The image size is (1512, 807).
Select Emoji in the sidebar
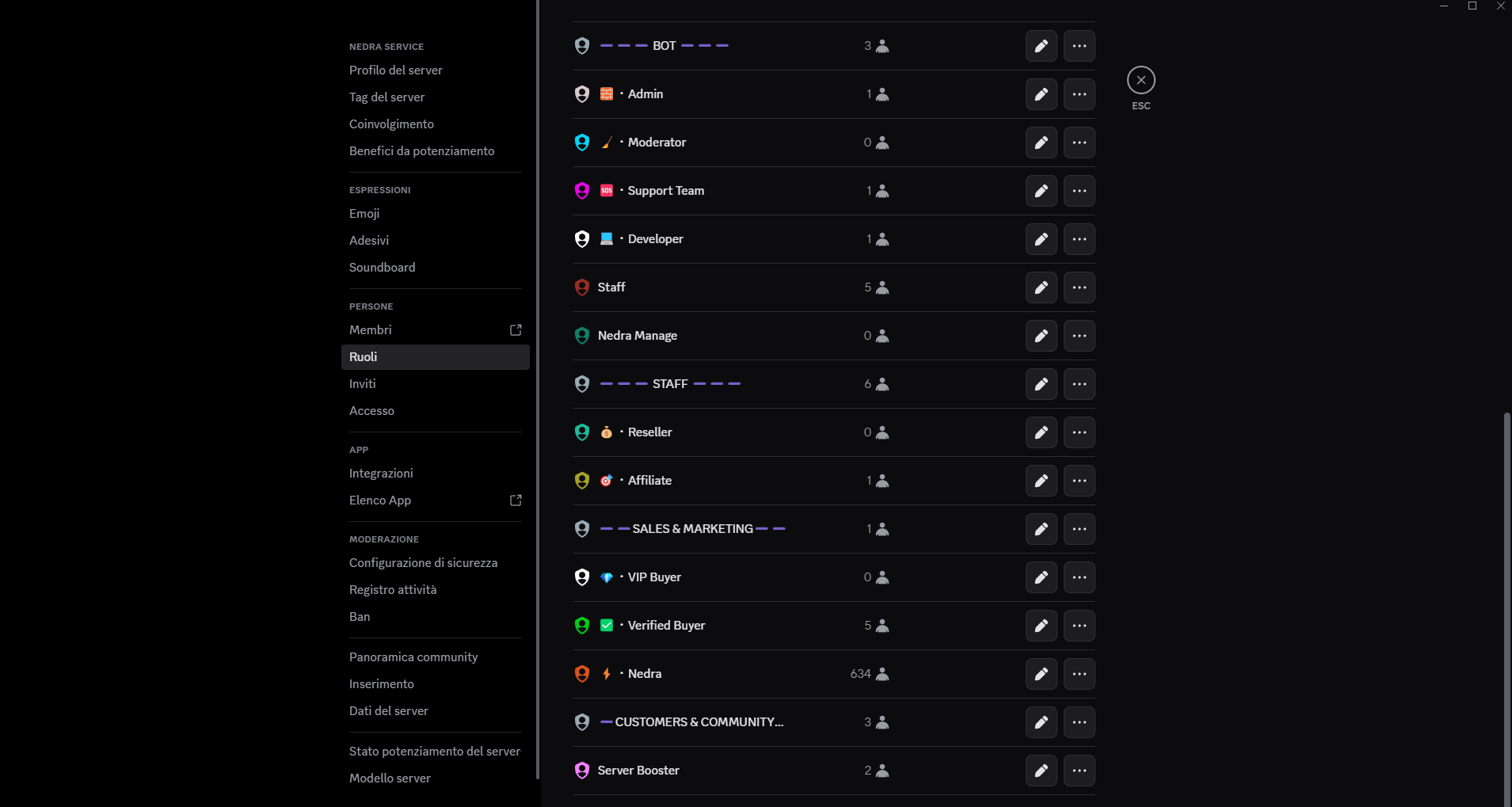364,213
